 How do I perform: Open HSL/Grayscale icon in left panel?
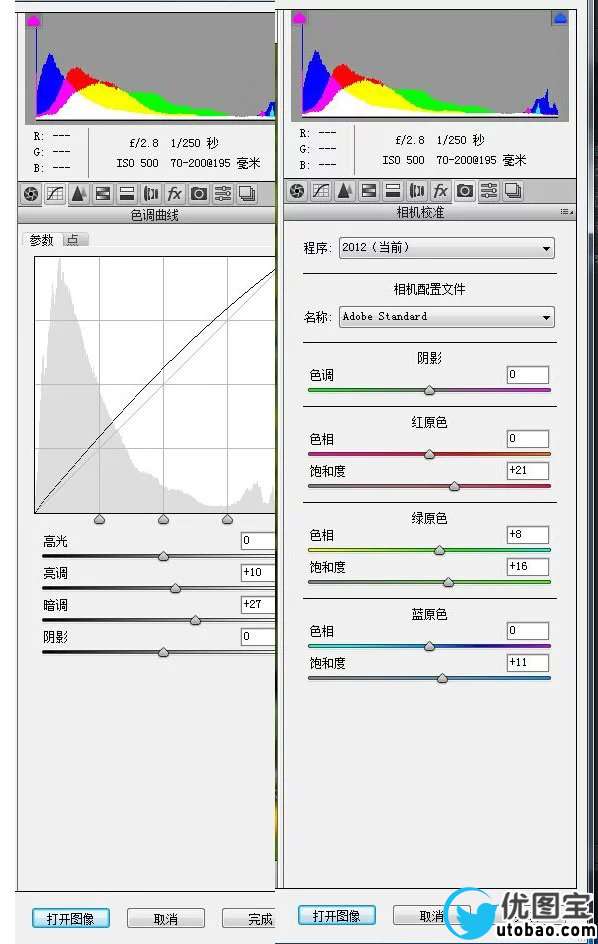[x=103, y=193]
